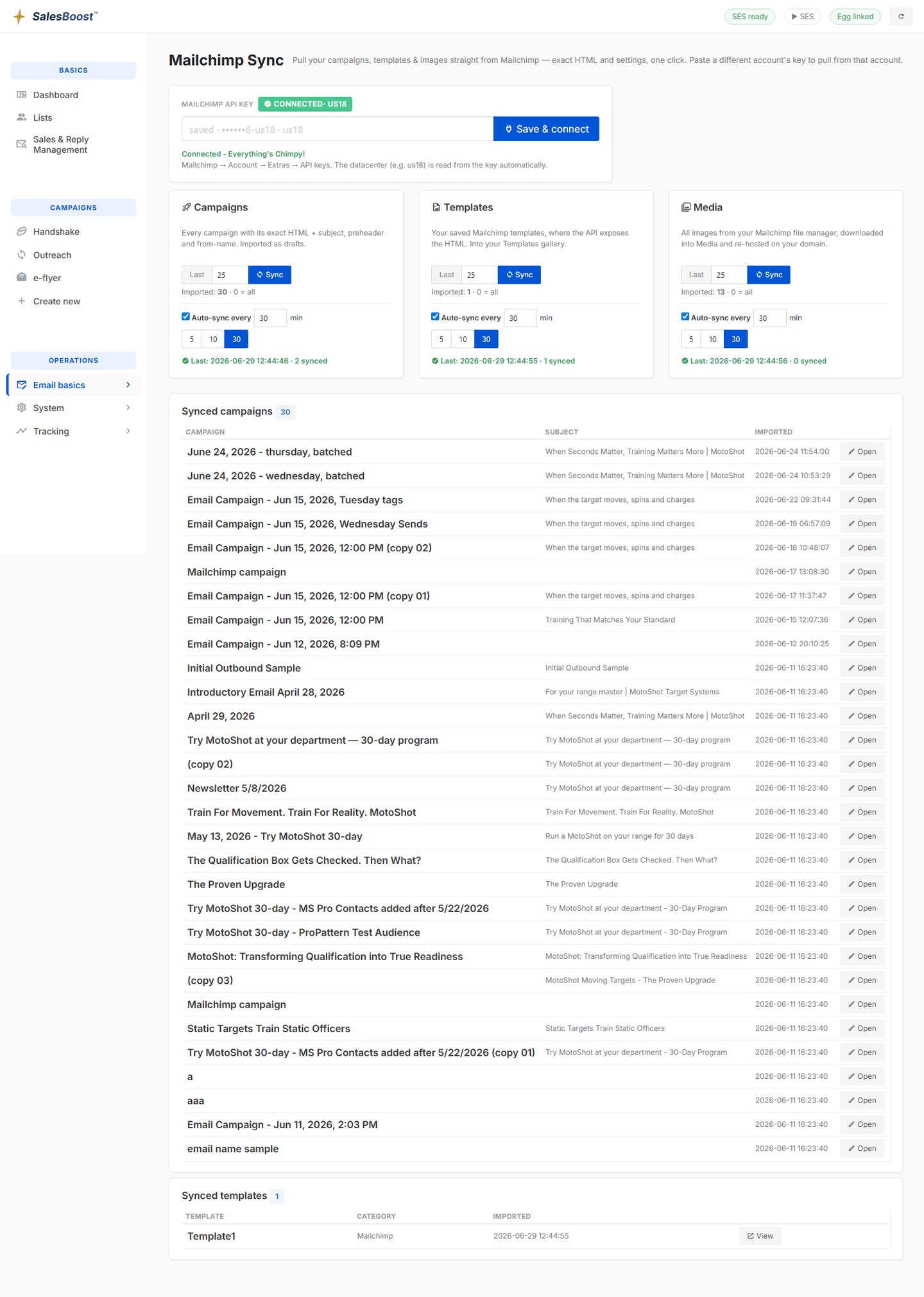Click the Campaigns auto-sync minutes field

click(x=270, y=318)
